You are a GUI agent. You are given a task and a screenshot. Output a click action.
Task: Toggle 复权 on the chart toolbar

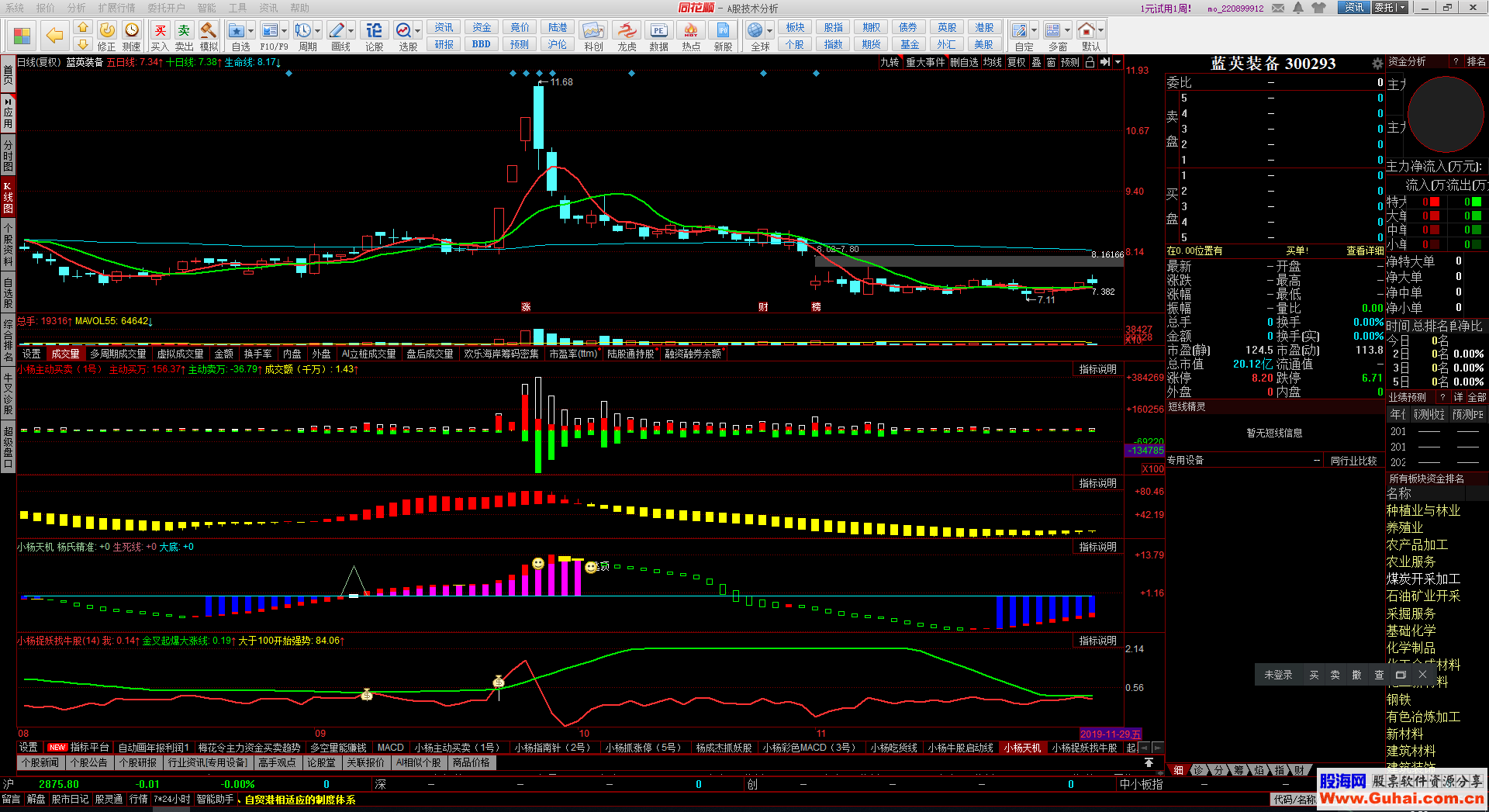(x=1016, y=62)
